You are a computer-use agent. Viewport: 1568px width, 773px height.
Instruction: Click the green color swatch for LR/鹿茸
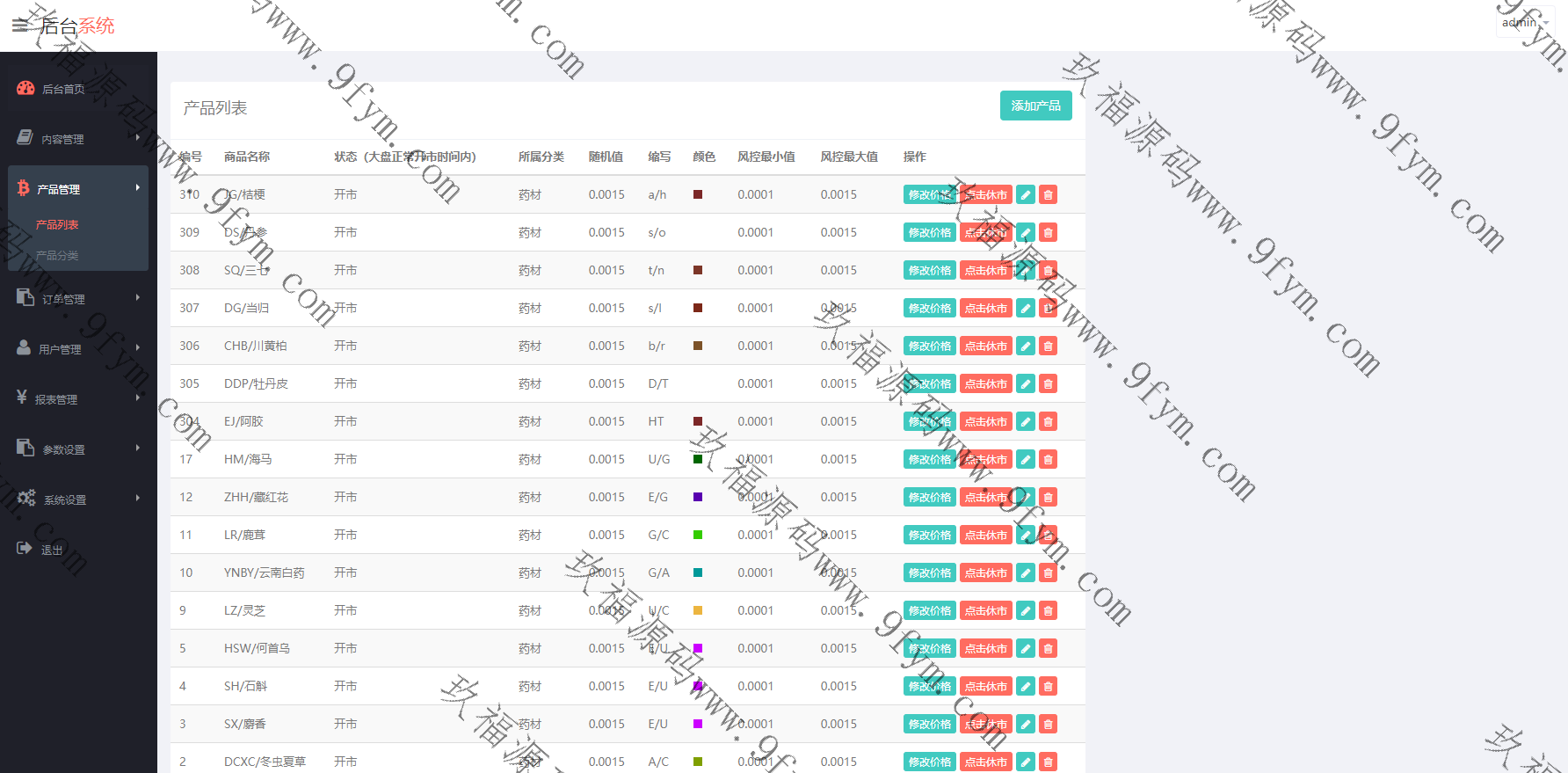[698, 535]
